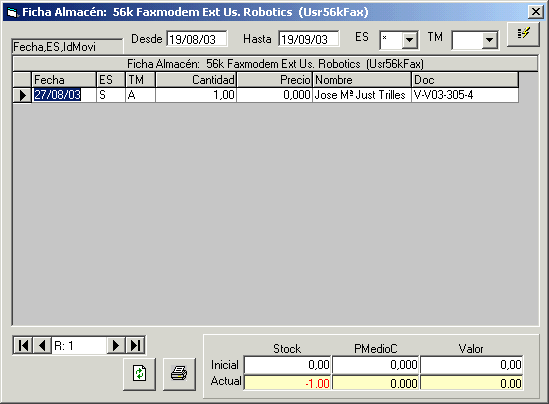549x404 pixels.
Task: Select the V-V03-305-4 Doc cell
Action: tap(465, 95)
